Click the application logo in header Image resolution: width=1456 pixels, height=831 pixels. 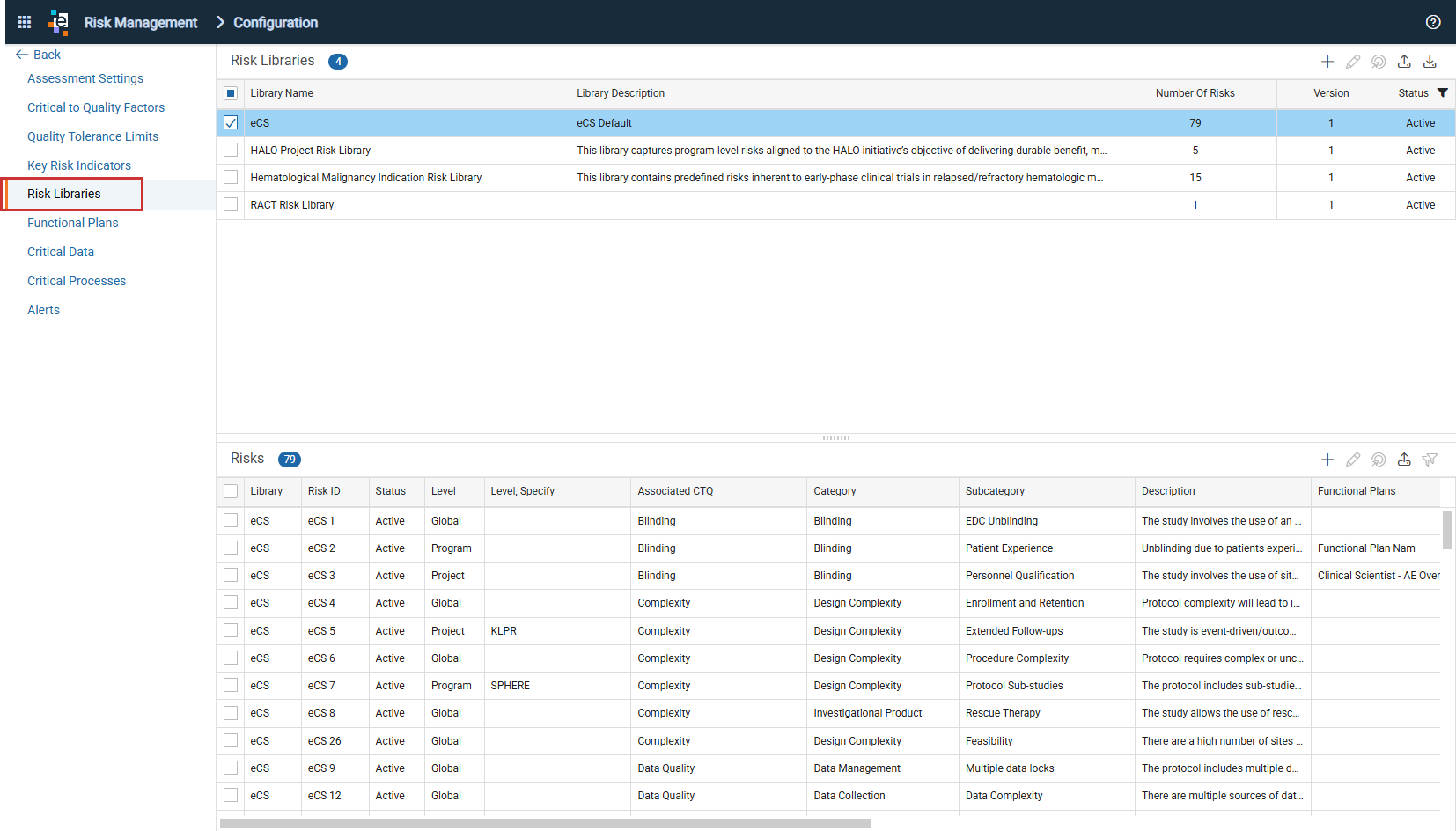[59, 22]
